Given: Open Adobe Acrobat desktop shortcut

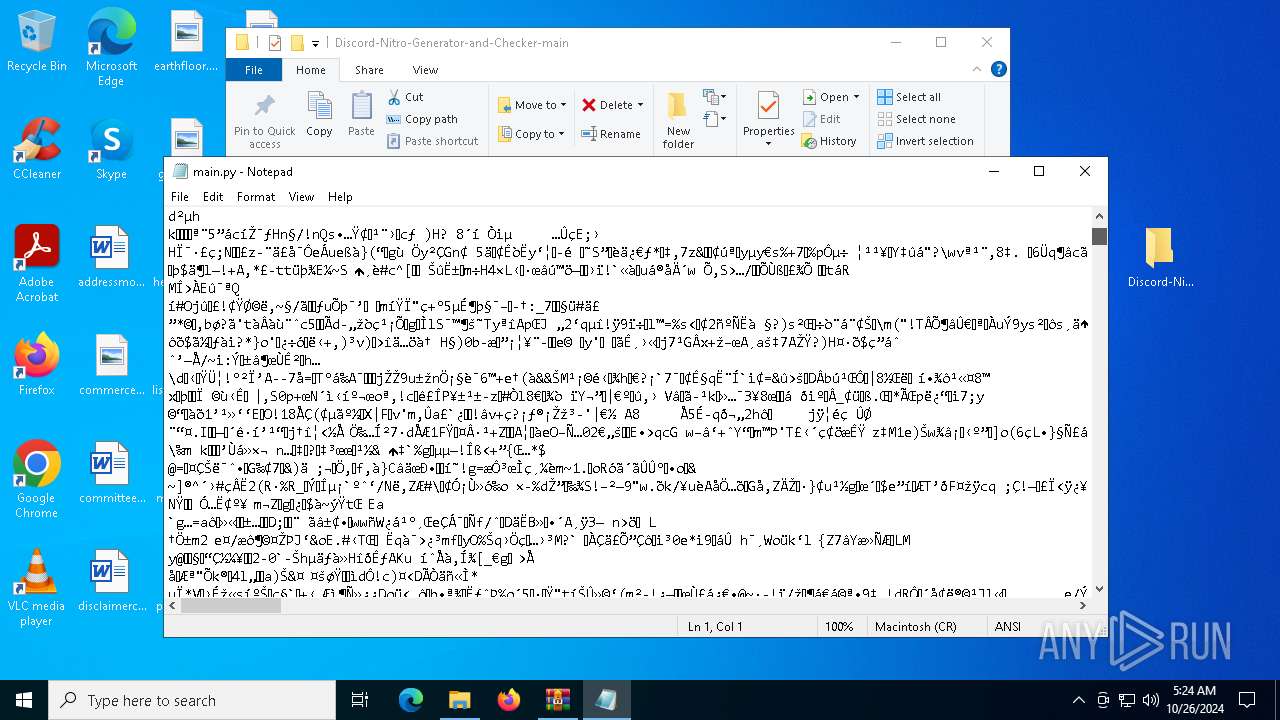Looking at the screenshot, I should point(36,264).
